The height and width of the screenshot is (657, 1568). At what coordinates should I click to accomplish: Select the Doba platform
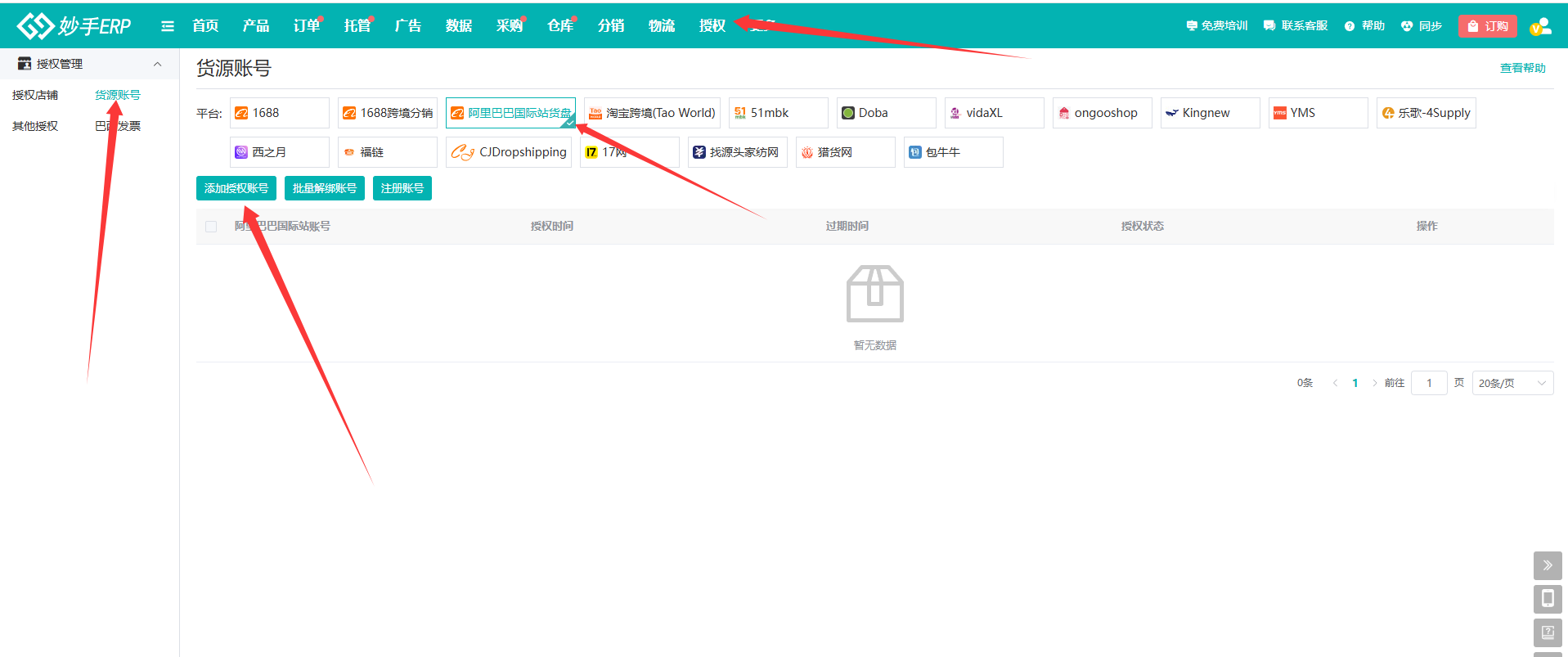coord(887,113)
